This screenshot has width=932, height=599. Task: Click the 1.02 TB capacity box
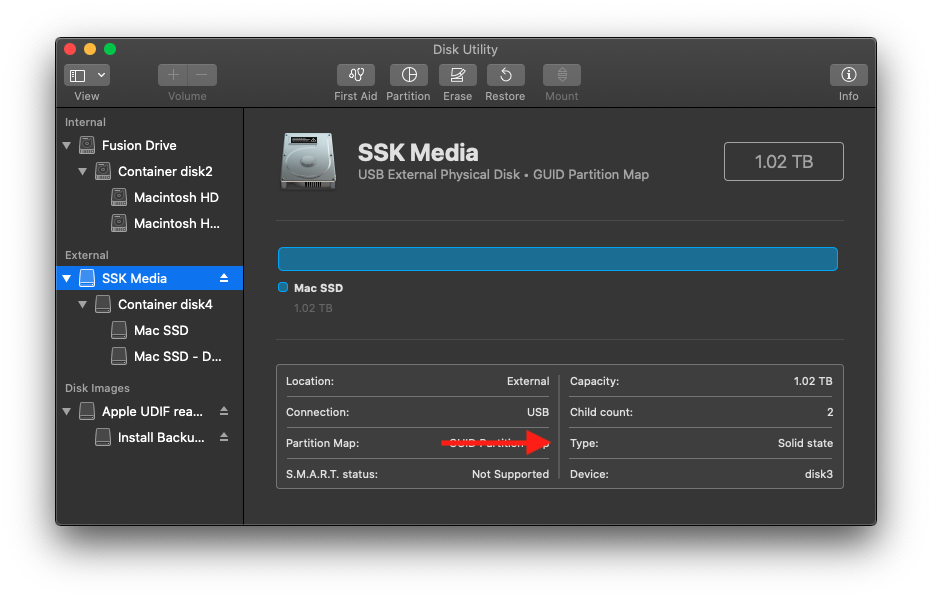click(x=783, y=162)
